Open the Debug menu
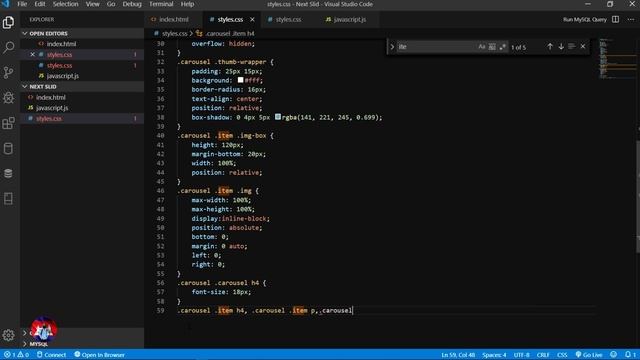640x360 pixels. [132, 4]
